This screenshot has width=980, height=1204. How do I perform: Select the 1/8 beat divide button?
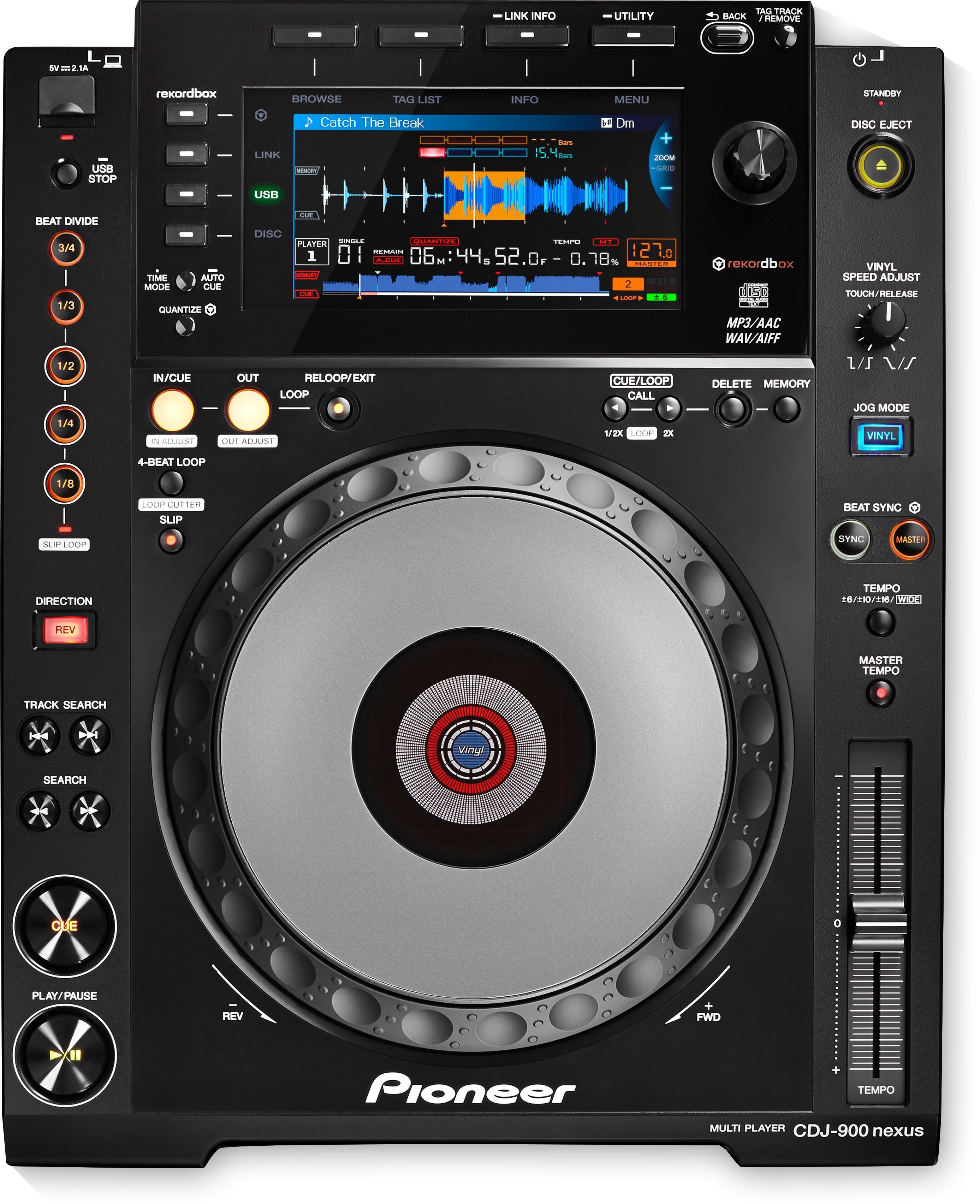click(x=65, y=483)
